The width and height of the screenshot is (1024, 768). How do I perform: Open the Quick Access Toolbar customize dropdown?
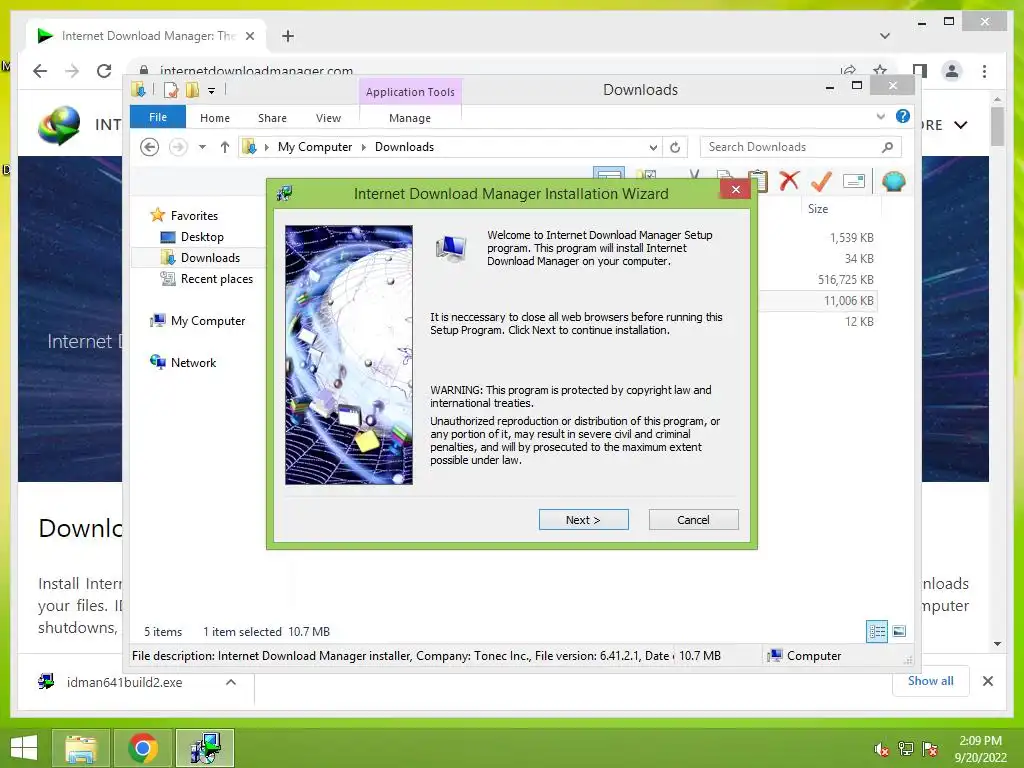coord(212,90)
